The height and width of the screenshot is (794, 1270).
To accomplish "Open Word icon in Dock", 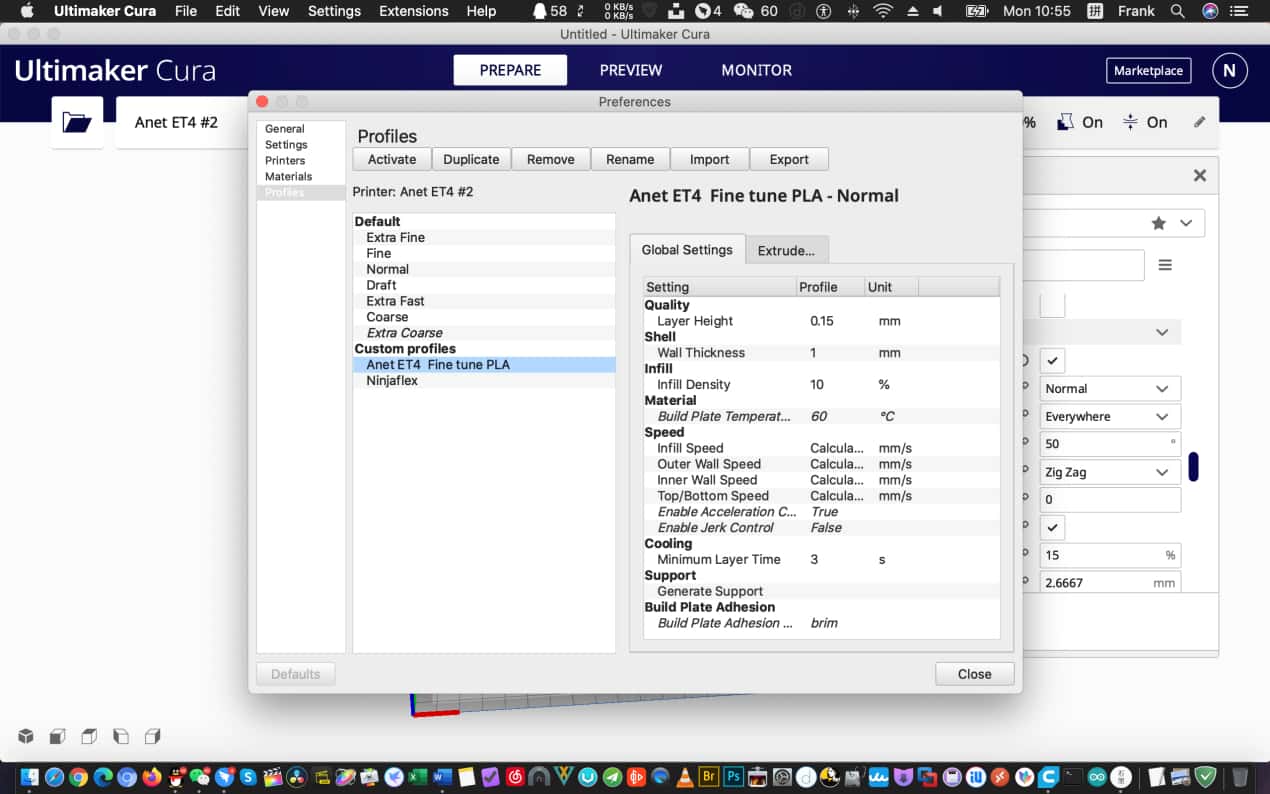I will coord(442,776).
